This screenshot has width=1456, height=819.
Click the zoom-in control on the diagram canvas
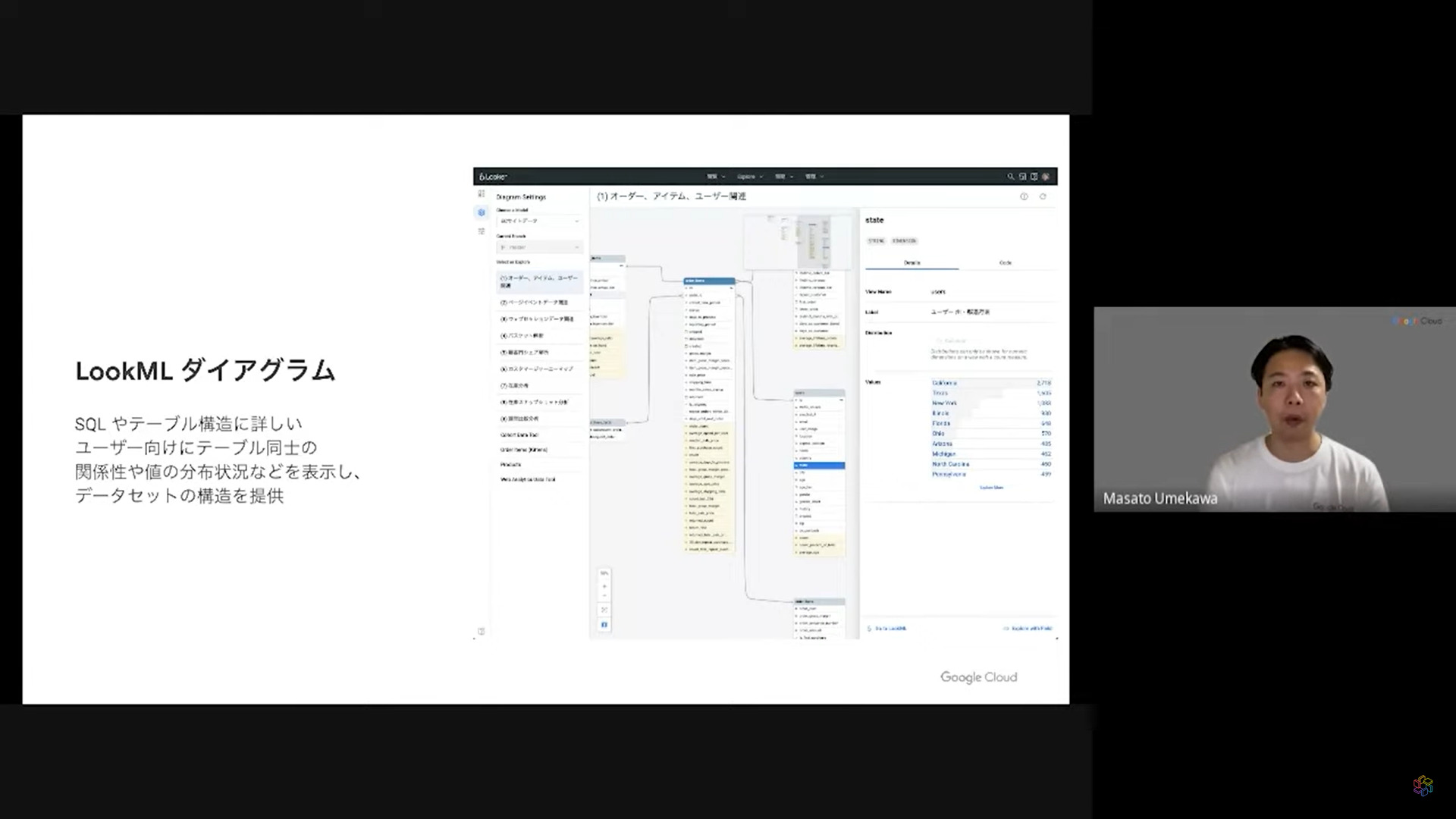(x=604, y=585)
